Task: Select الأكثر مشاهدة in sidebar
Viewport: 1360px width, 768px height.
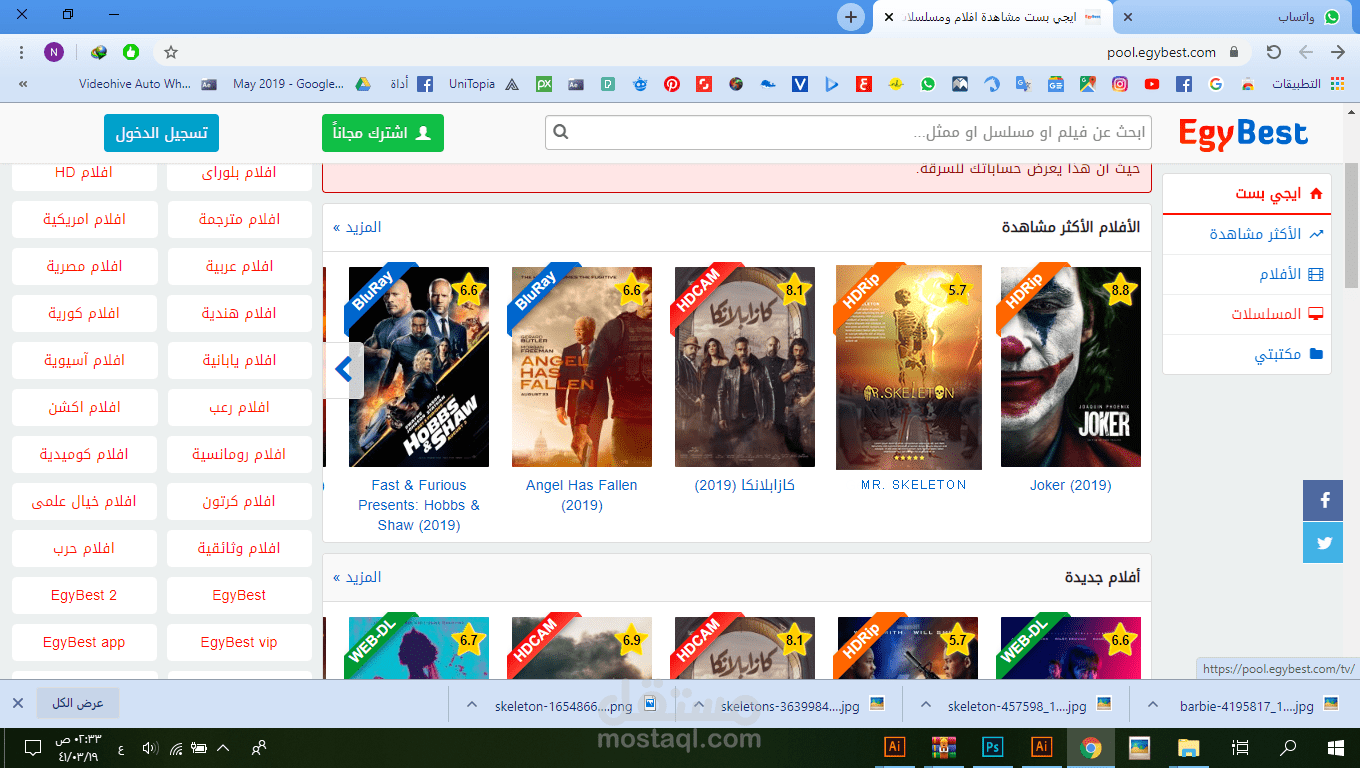Action: click(1247, 234)
